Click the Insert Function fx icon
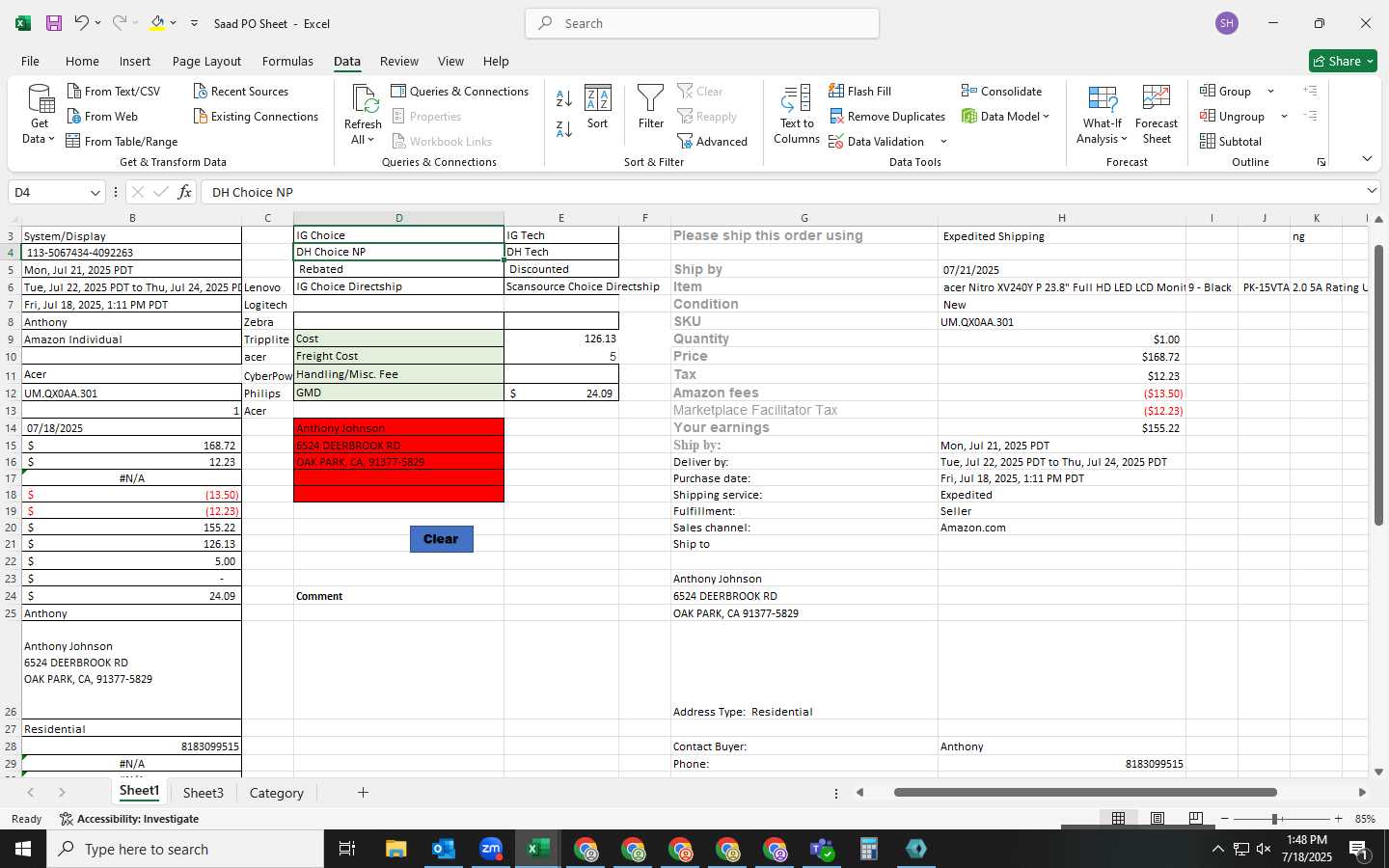1389x868 pixels. coord(184,192)
